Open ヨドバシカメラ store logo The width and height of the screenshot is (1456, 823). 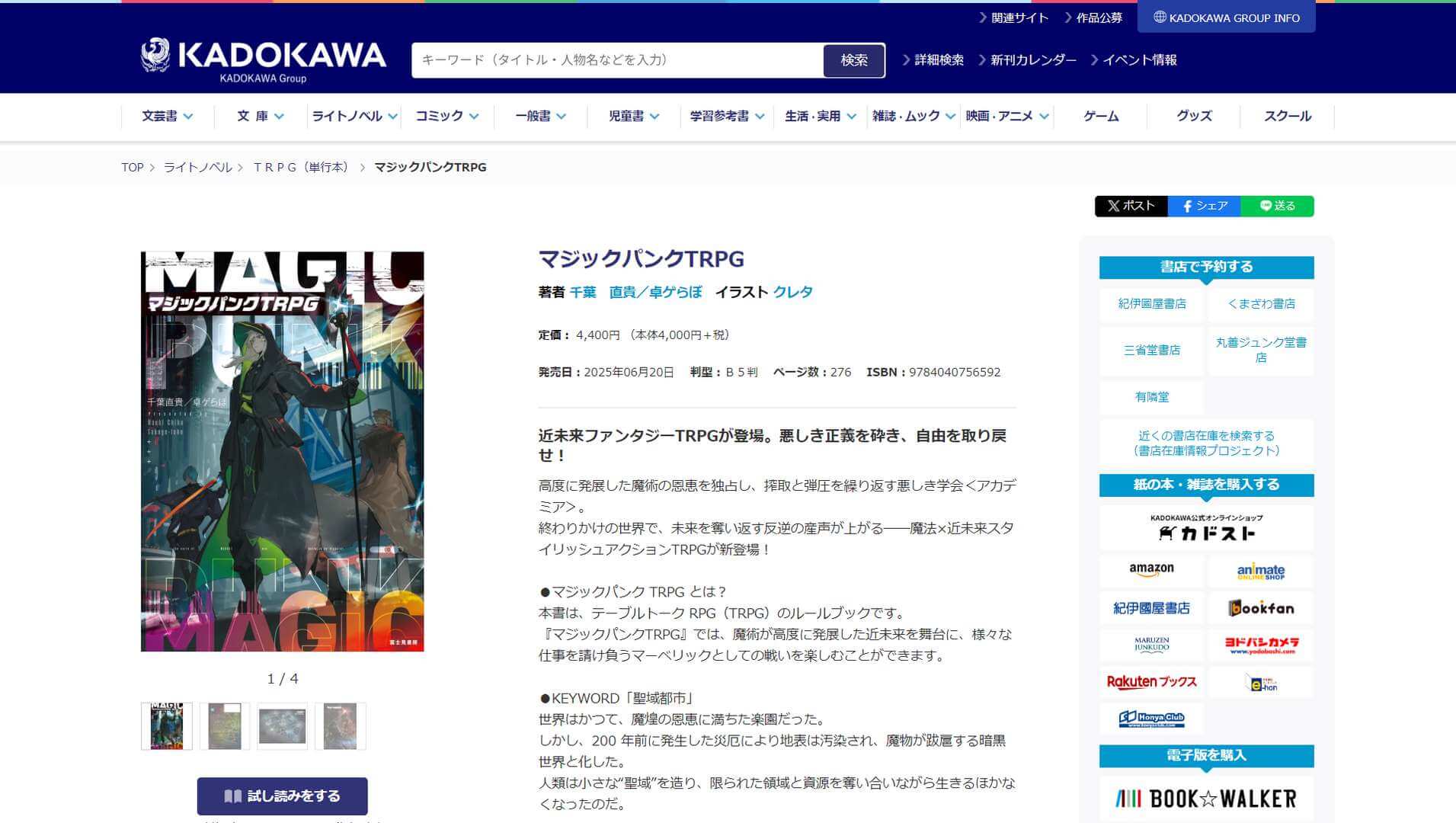coord(1261,645)
